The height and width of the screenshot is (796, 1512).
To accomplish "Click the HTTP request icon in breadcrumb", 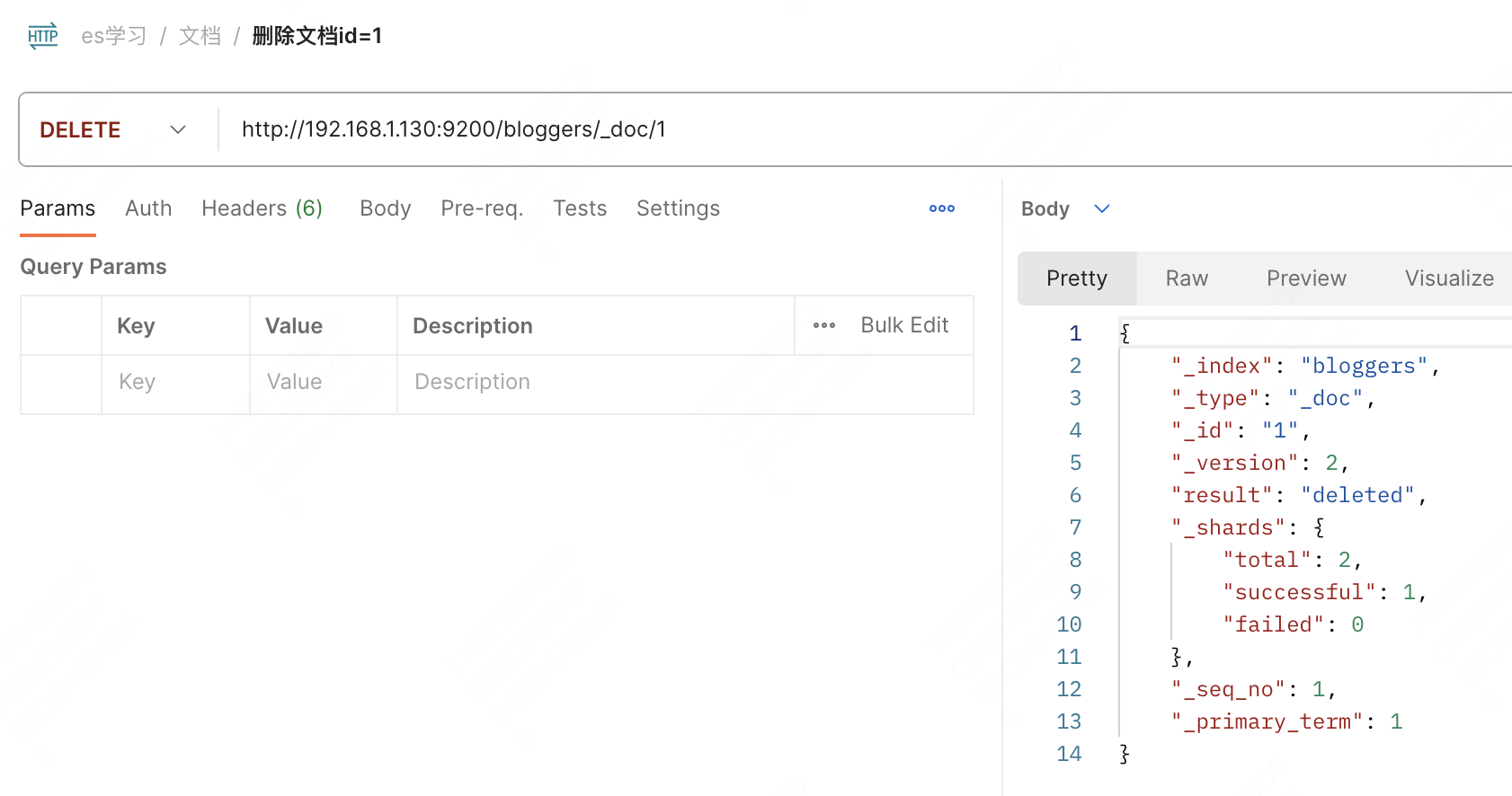I will click(43, 36).
